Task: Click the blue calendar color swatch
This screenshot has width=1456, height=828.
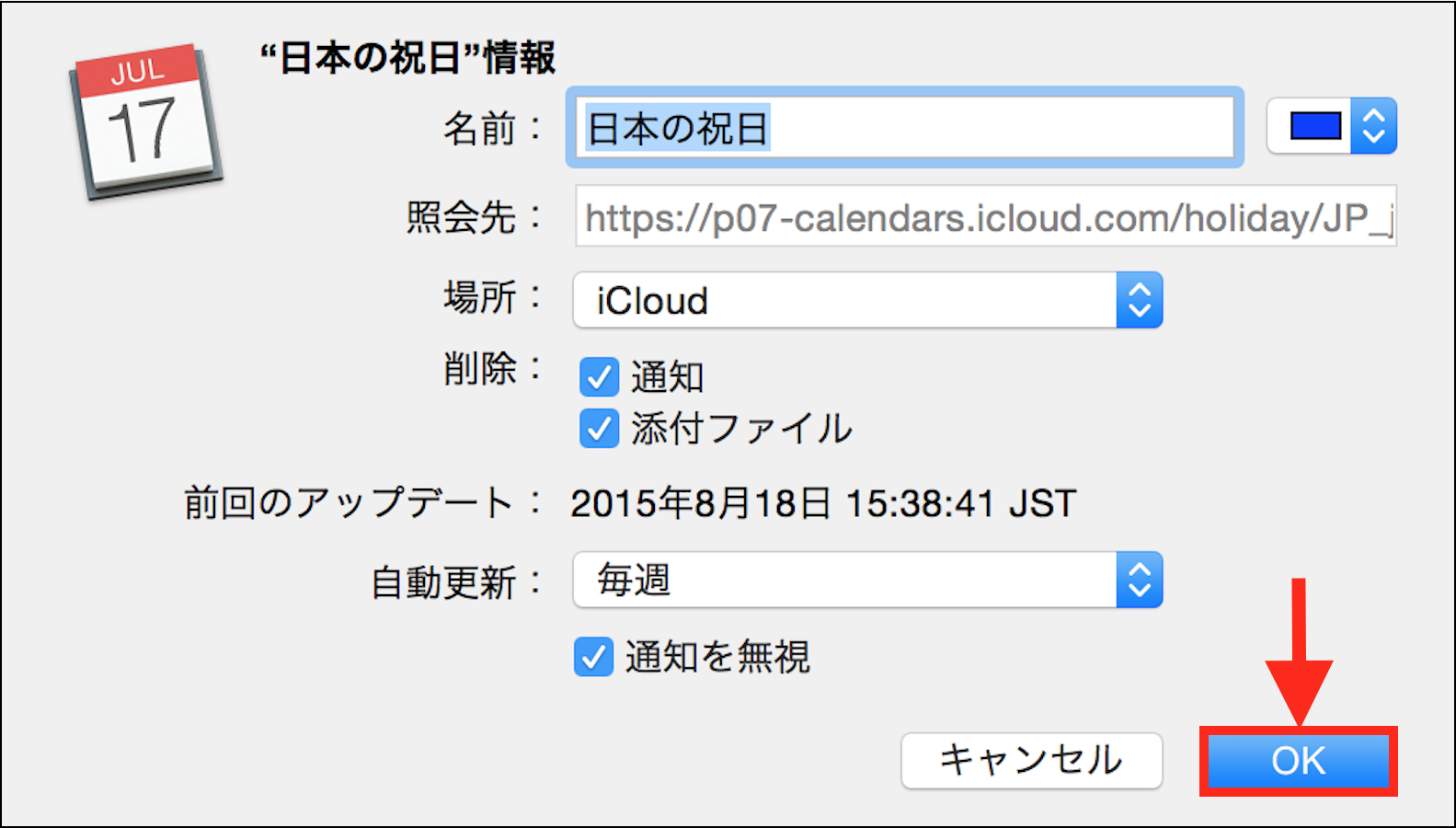Action: pyautogui.click(x=1314, y=126)
